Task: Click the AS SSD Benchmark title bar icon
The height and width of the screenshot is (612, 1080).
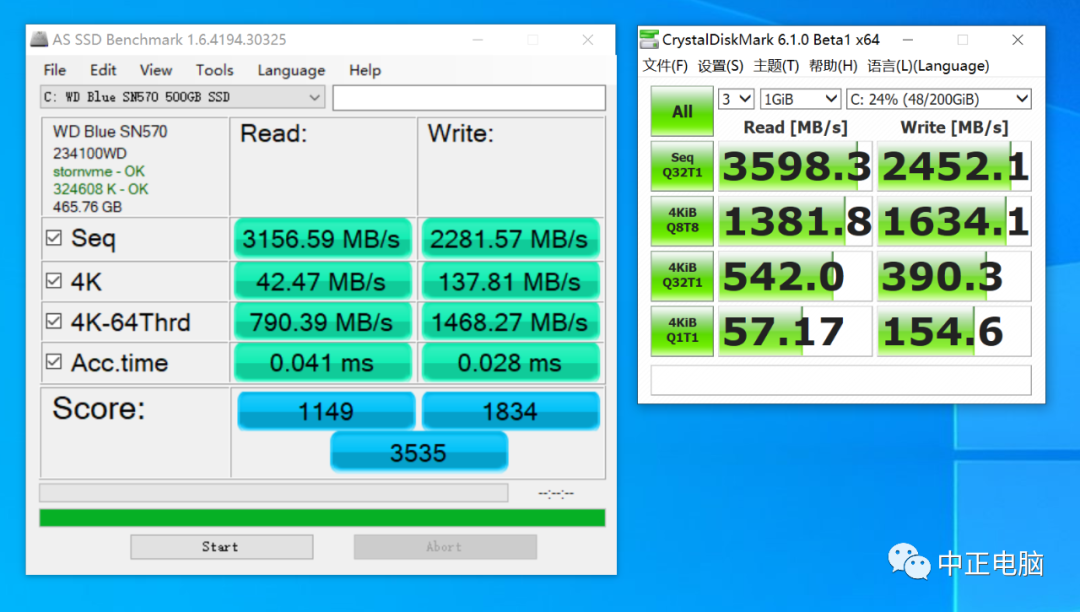Action: pyautogui.click(x=39, y=39)
